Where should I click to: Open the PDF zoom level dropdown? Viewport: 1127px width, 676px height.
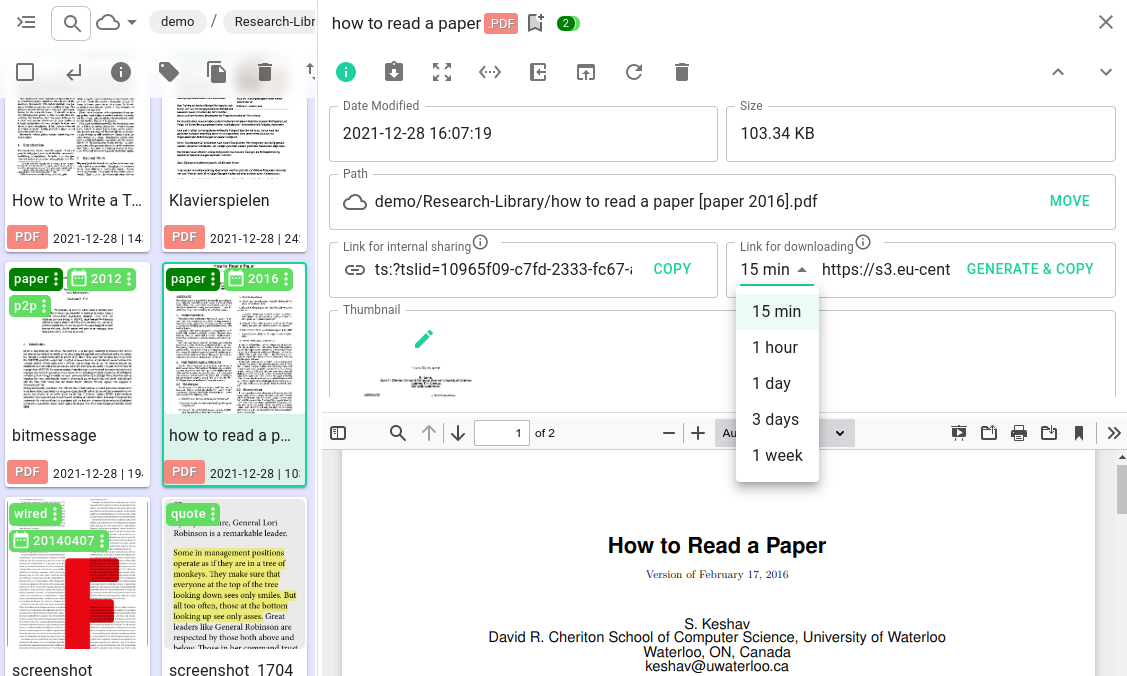pos(785,433)
